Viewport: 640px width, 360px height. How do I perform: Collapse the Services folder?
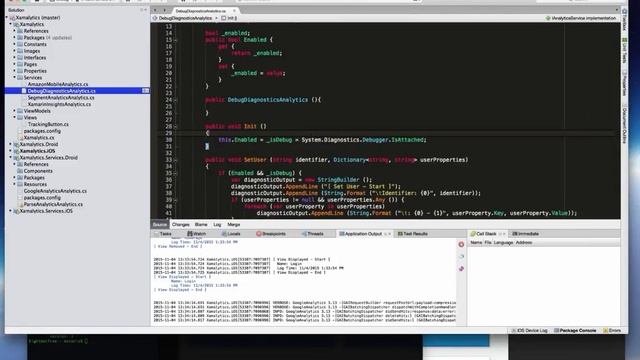coord(15,78)
